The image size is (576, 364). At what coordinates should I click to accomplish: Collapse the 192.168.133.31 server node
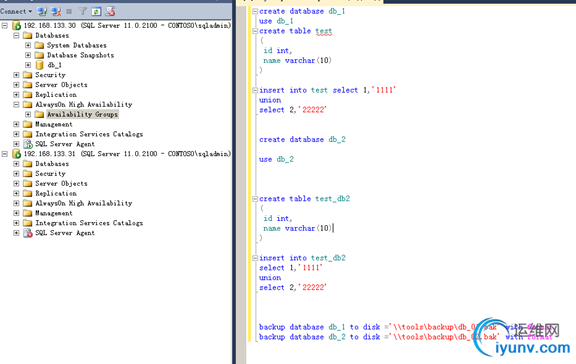point(5,154)
